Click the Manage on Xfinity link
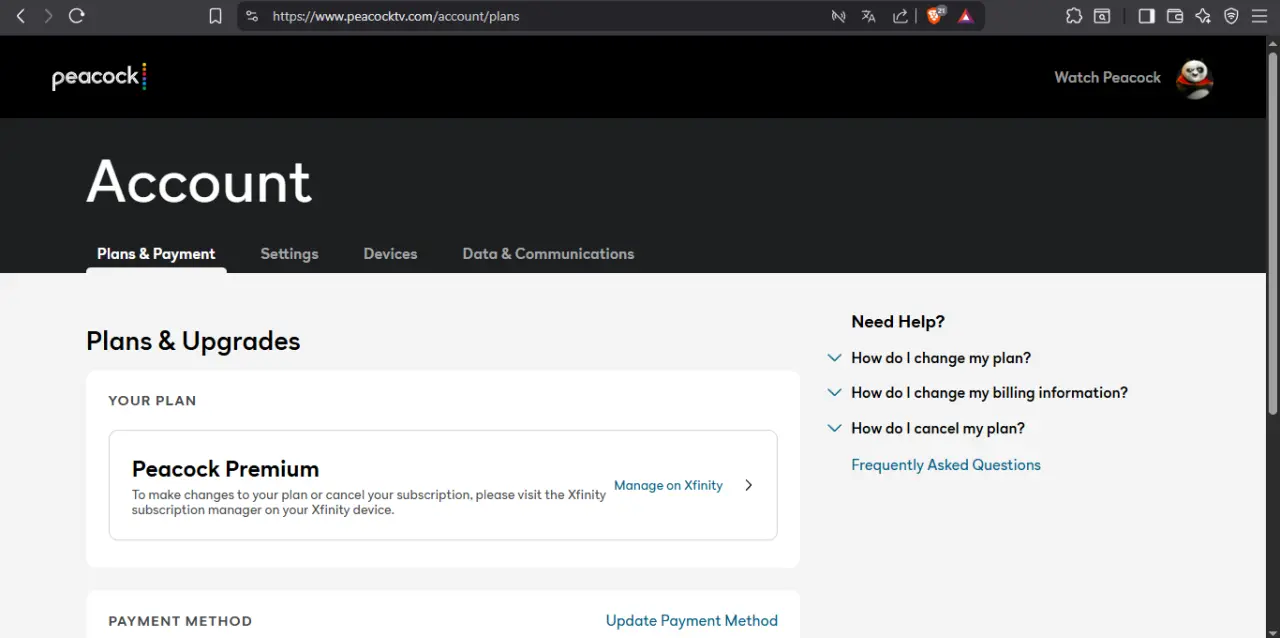The width and height of the screenshot is (1280, 638). [x=668, y=485]
